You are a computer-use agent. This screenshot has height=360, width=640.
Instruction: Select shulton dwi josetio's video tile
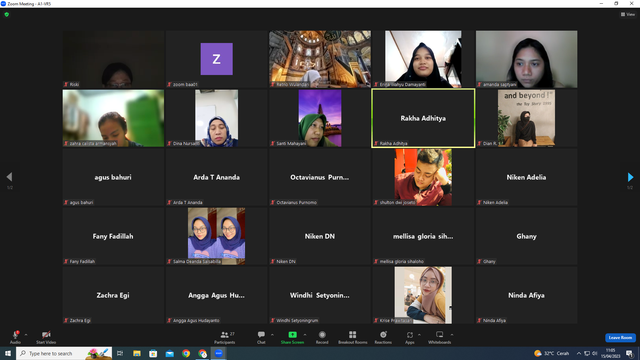423,177
